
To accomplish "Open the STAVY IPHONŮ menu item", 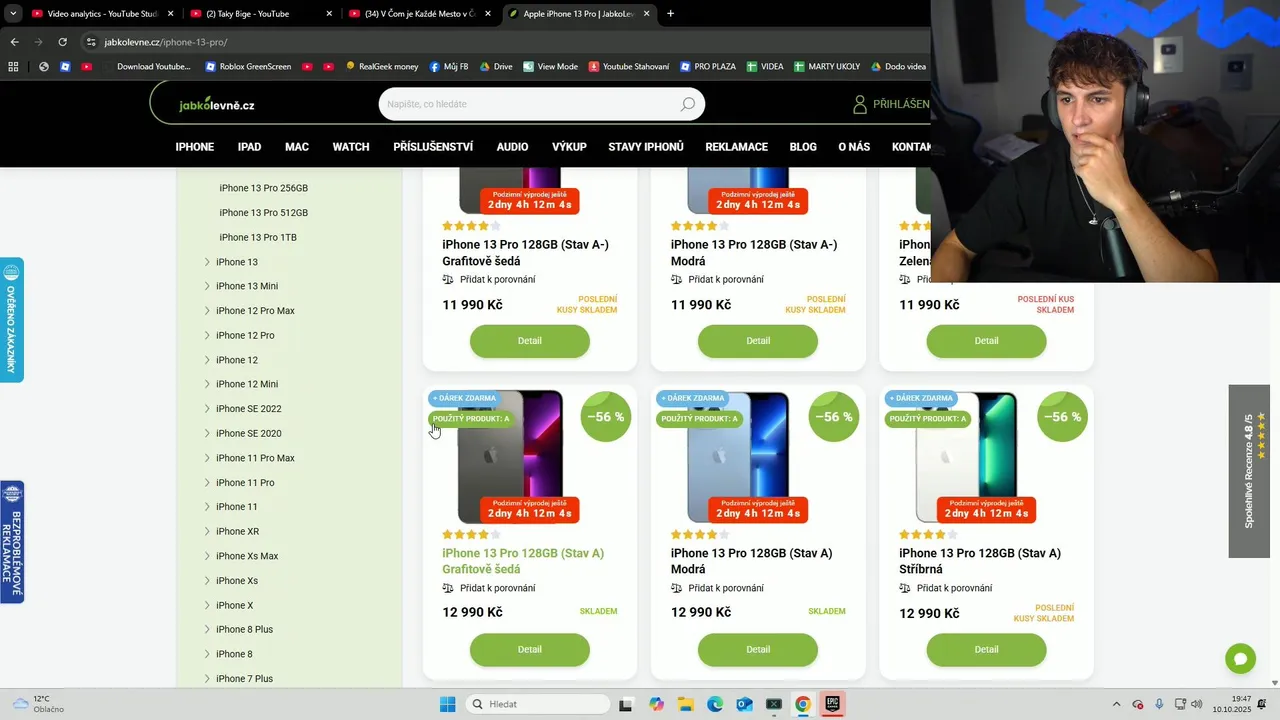I will click(x=646, y=147).
